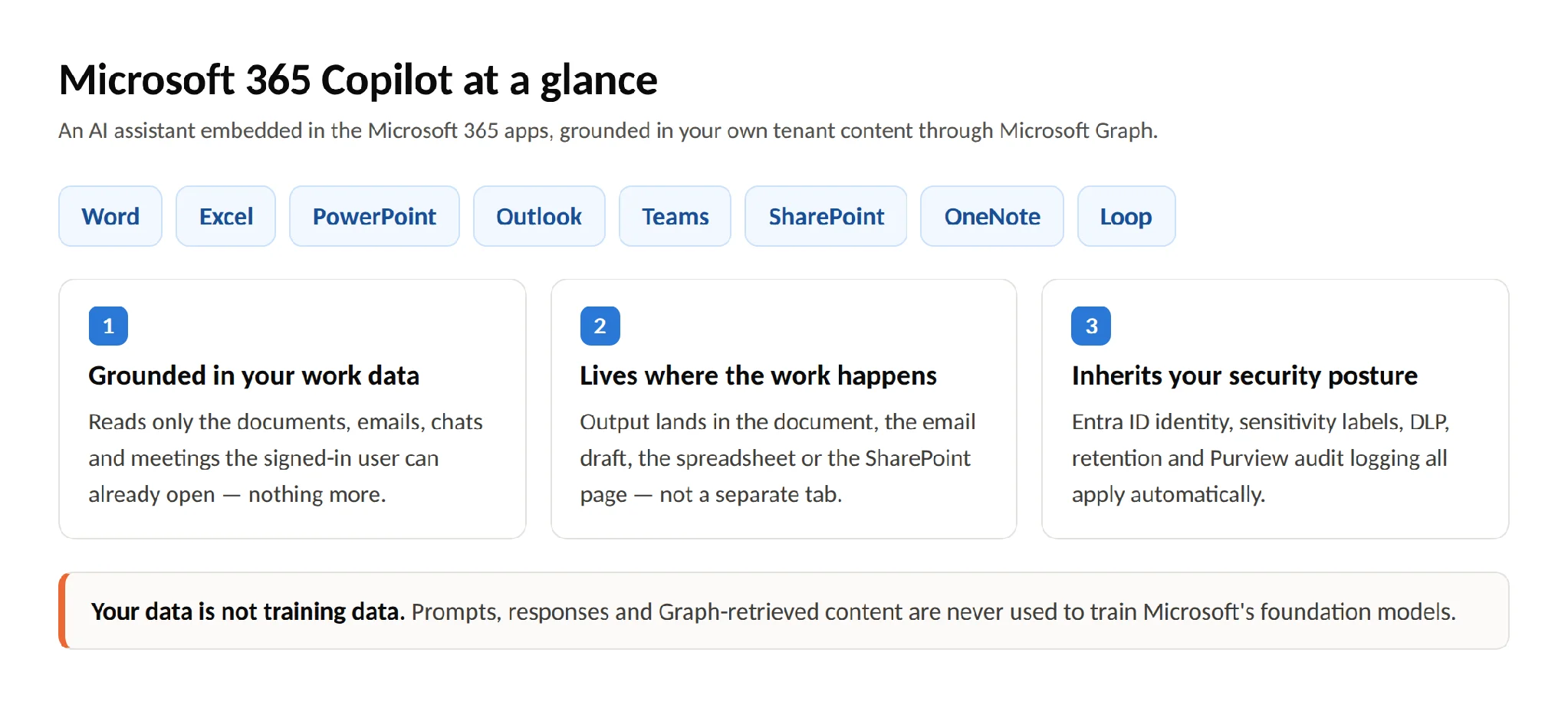Select the Word app chip
This screenshot has height=708, width=1568.
coord(110,216)
